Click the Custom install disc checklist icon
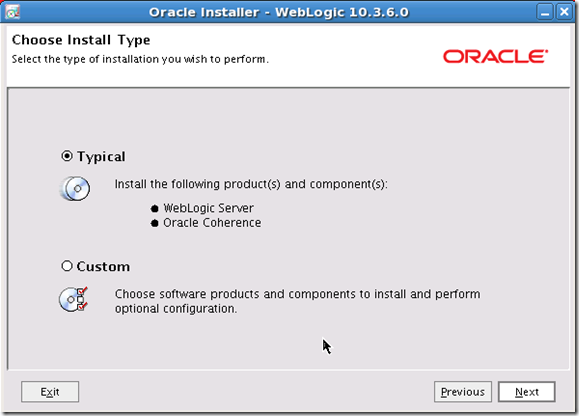Image resolution: width=579 pixels, height=416 pixels. [x=73, y=299]
